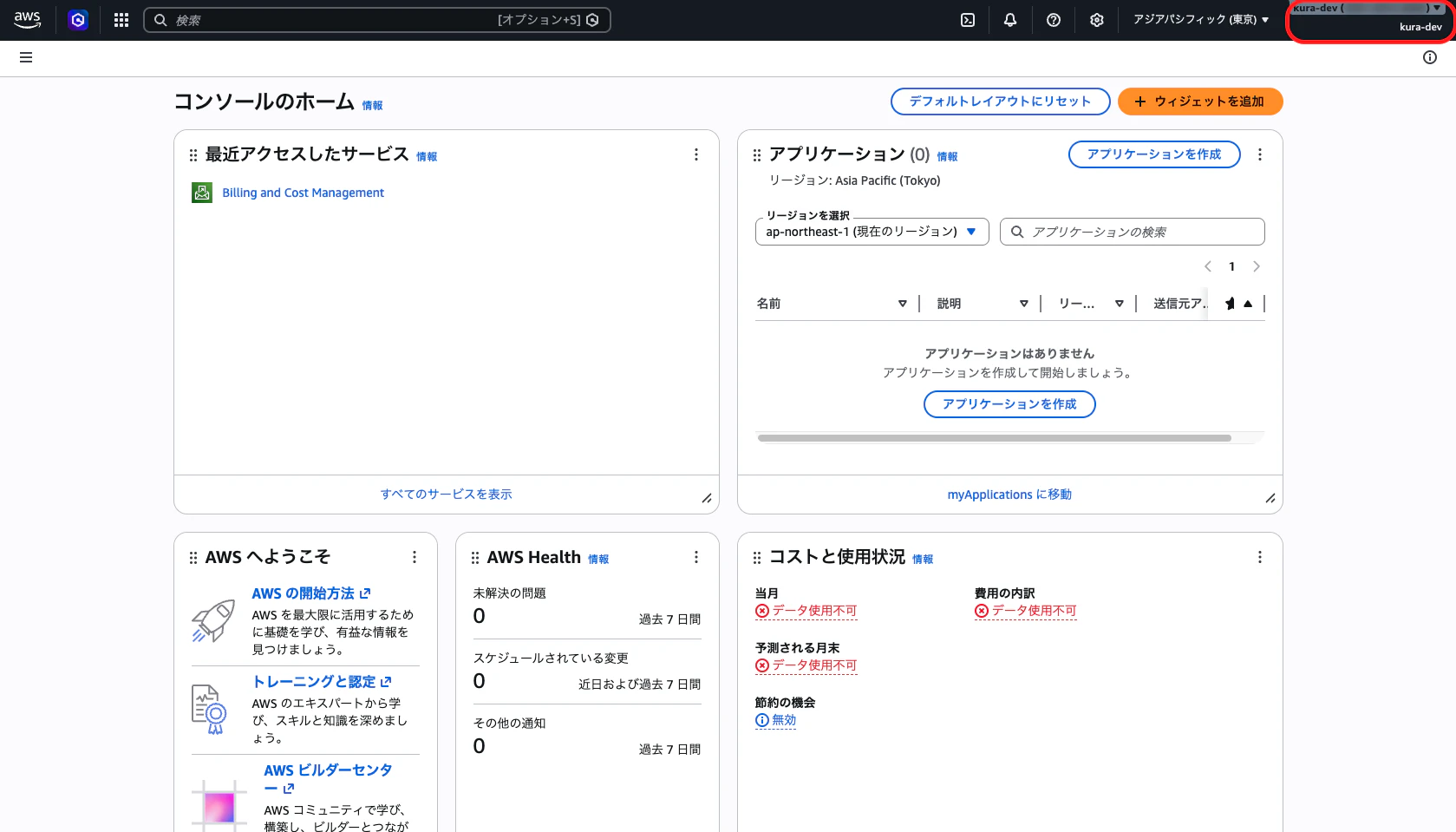Grab drag handle of コストと使用状況 widget

pyautogui.click(x=757, y=558)
